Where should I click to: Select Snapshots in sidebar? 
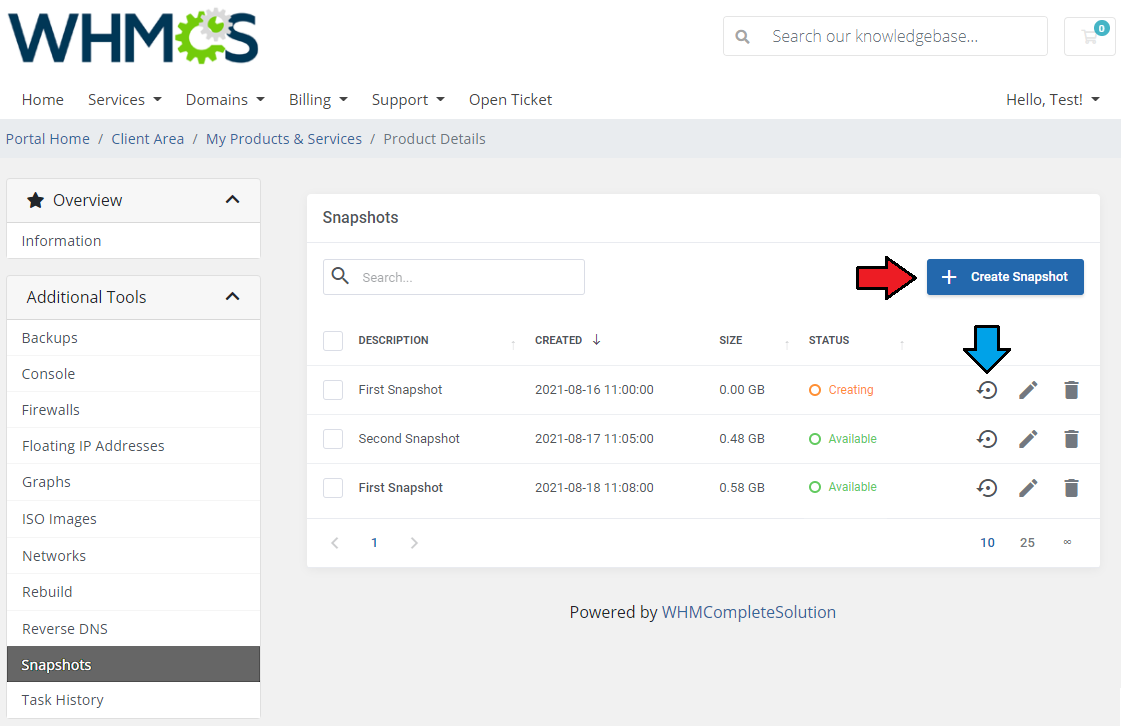[133, 664]
